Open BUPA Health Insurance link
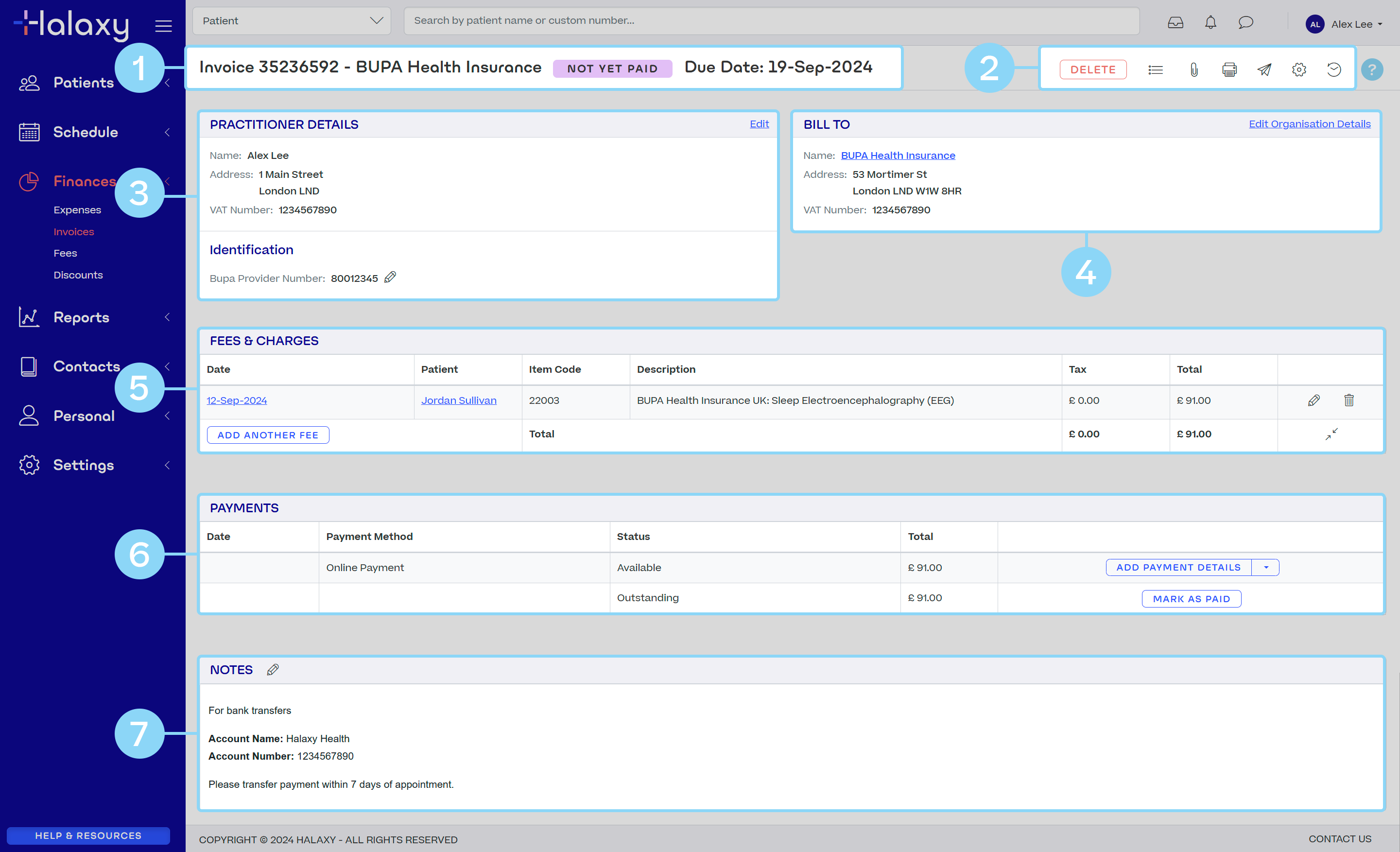 coord(898,155)
